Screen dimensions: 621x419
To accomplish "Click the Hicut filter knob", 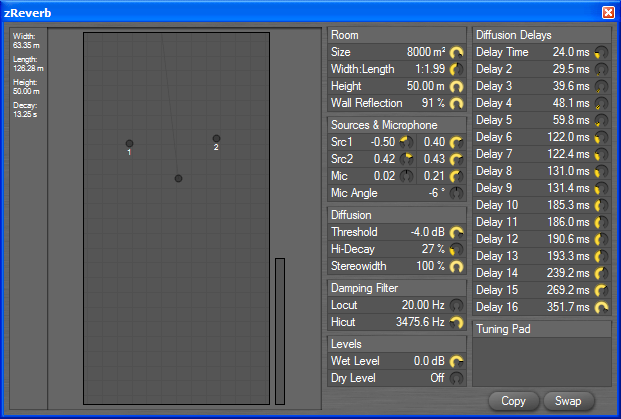I will (x=457, y=322).
